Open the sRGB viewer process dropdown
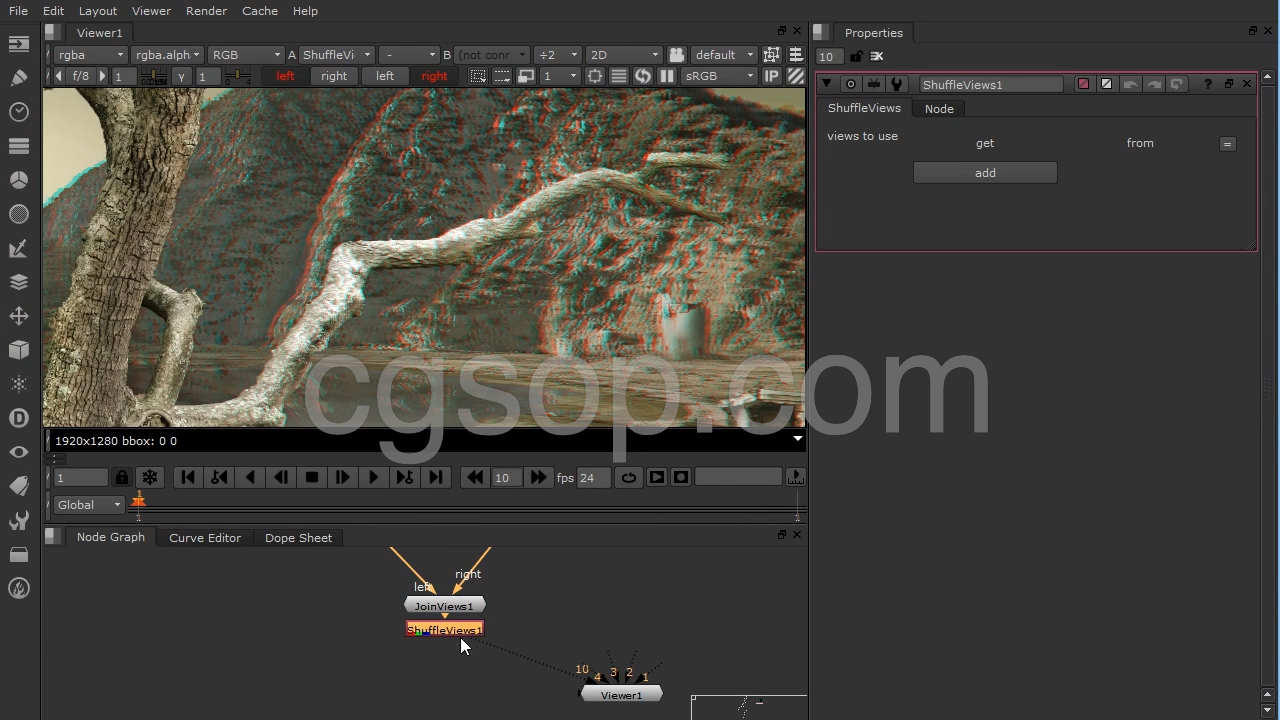 (719, 76)
